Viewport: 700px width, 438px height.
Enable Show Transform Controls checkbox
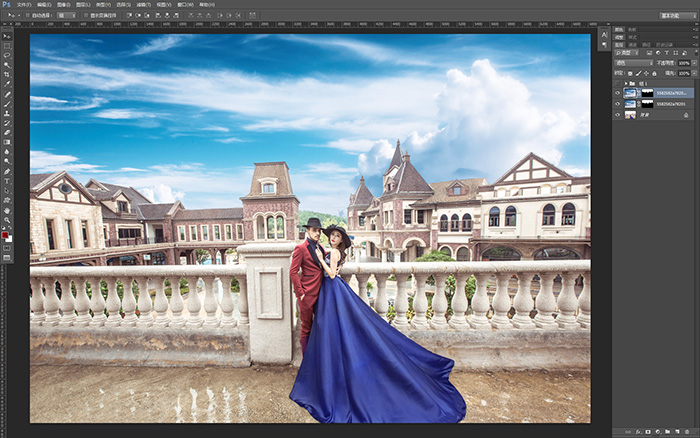coord(86,15)
